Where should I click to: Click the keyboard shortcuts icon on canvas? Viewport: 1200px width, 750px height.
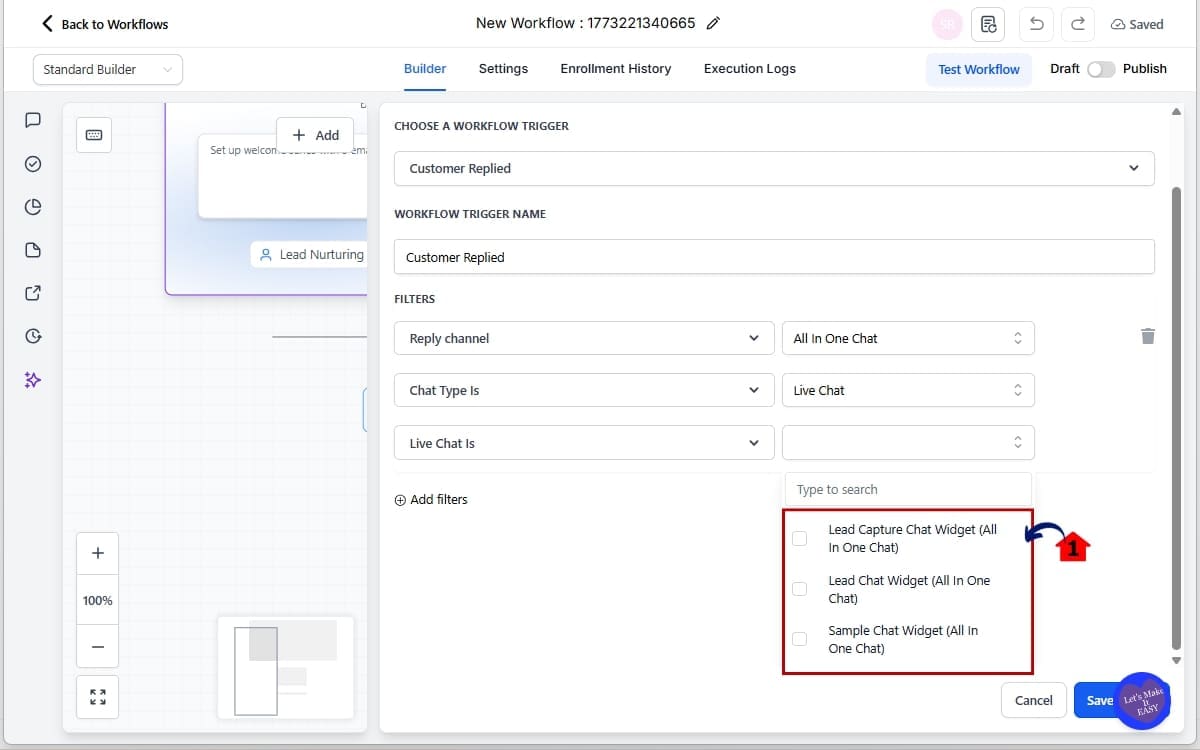coord(94,135)
